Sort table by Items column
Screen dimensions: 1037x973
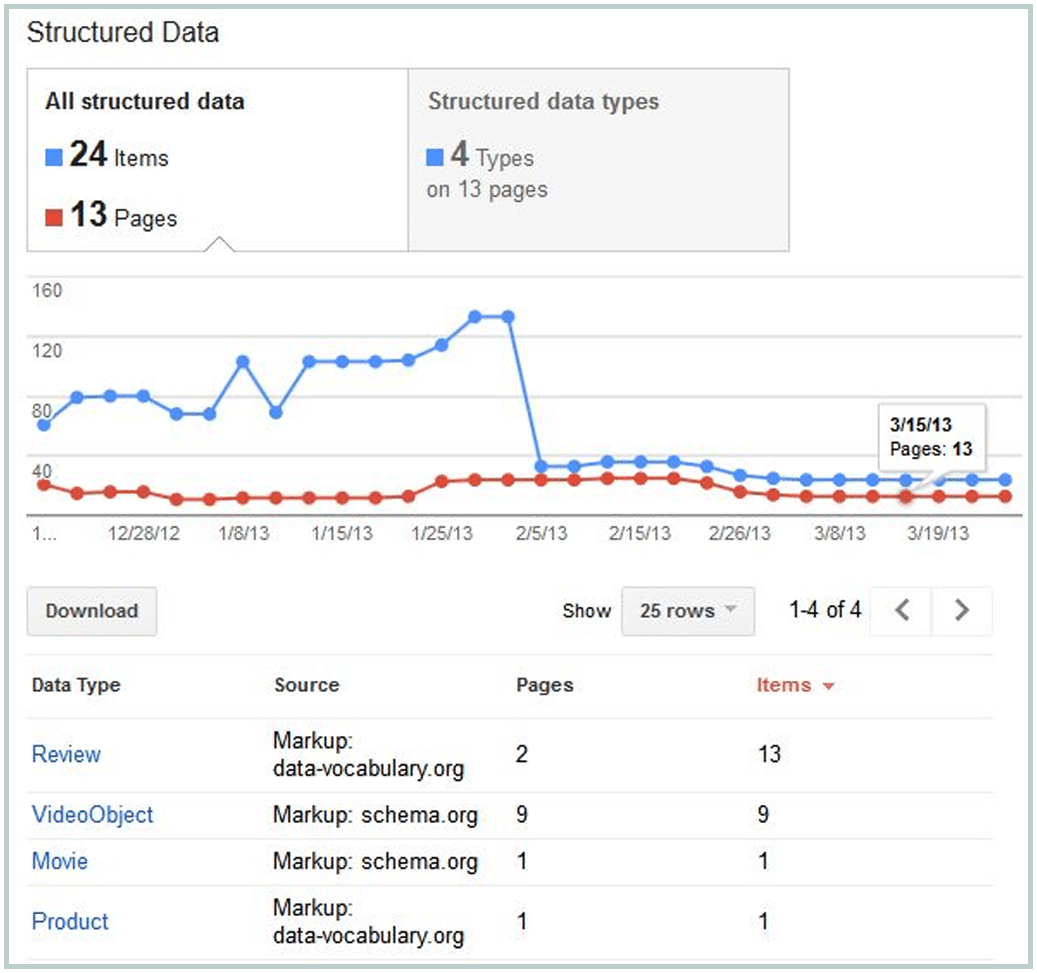795,685
